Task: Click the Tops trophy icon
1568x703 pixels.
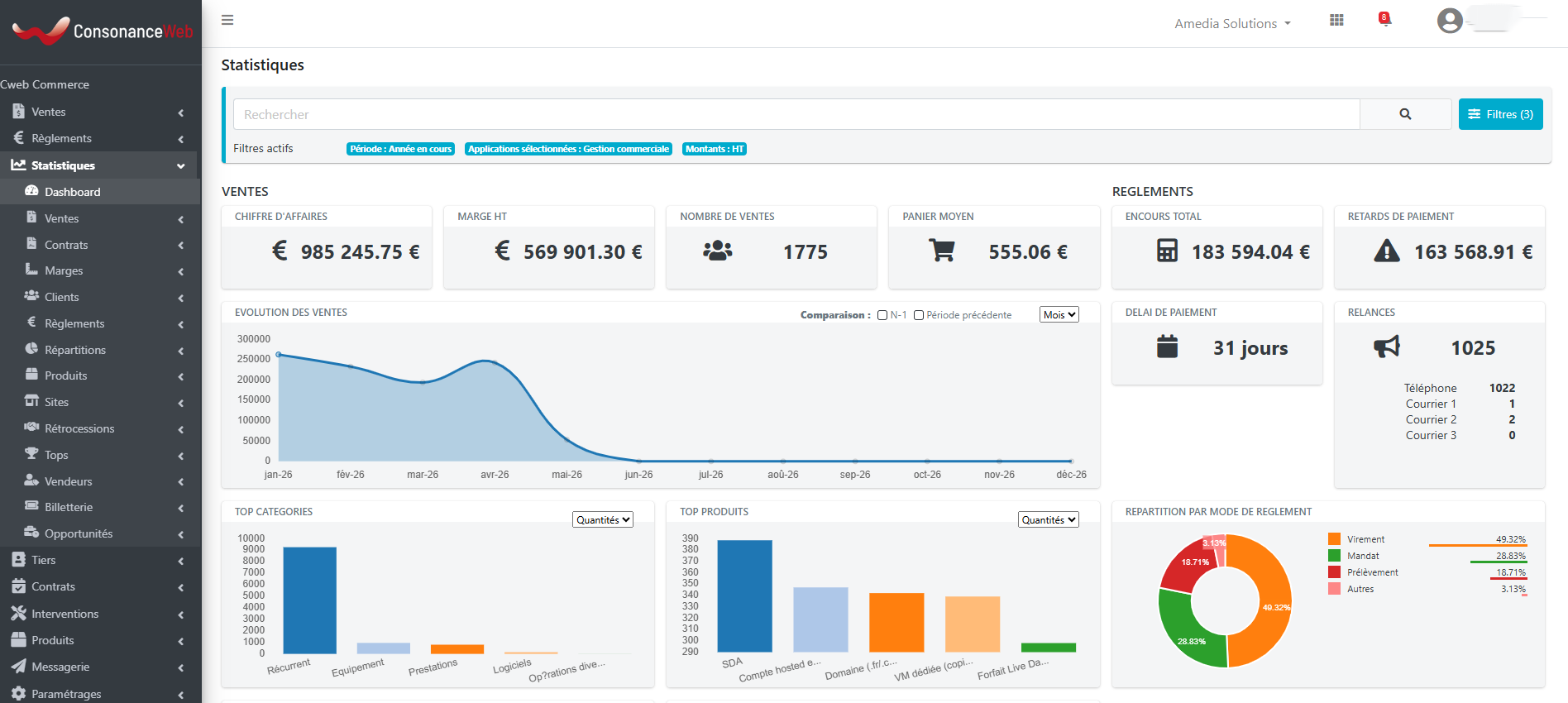Action: click(31, 454)
